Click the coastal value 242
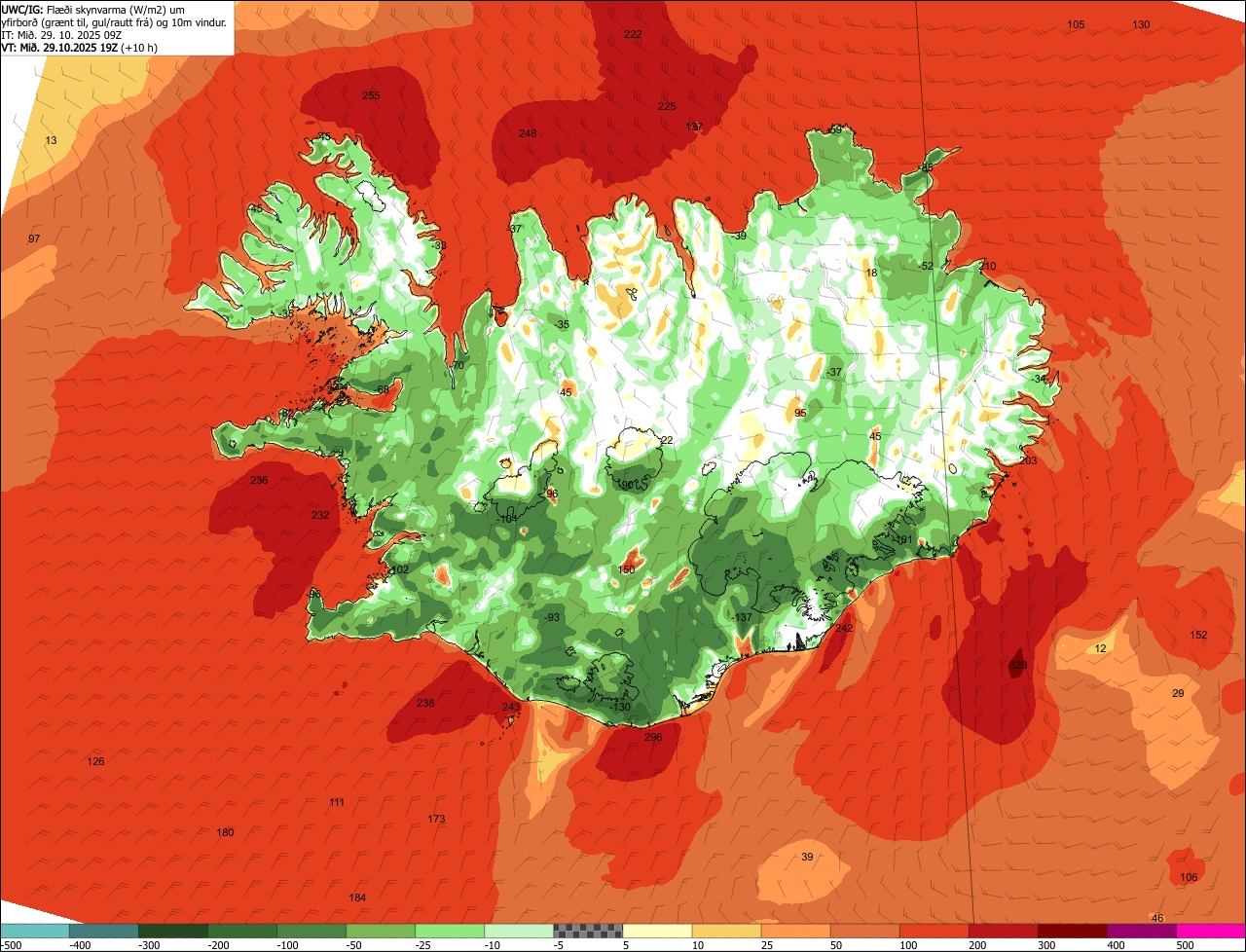 click(x=844, y=629)
